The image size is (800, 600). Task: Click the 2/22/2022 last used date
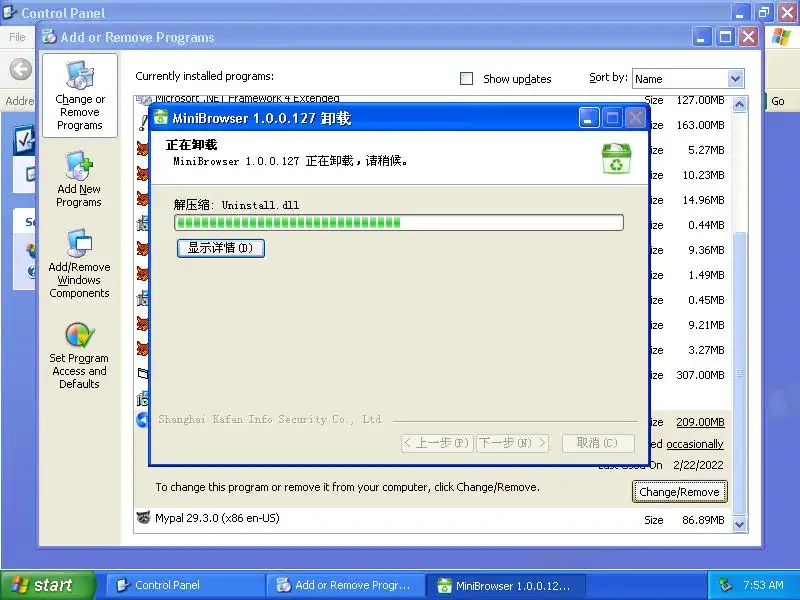[698, 465]
